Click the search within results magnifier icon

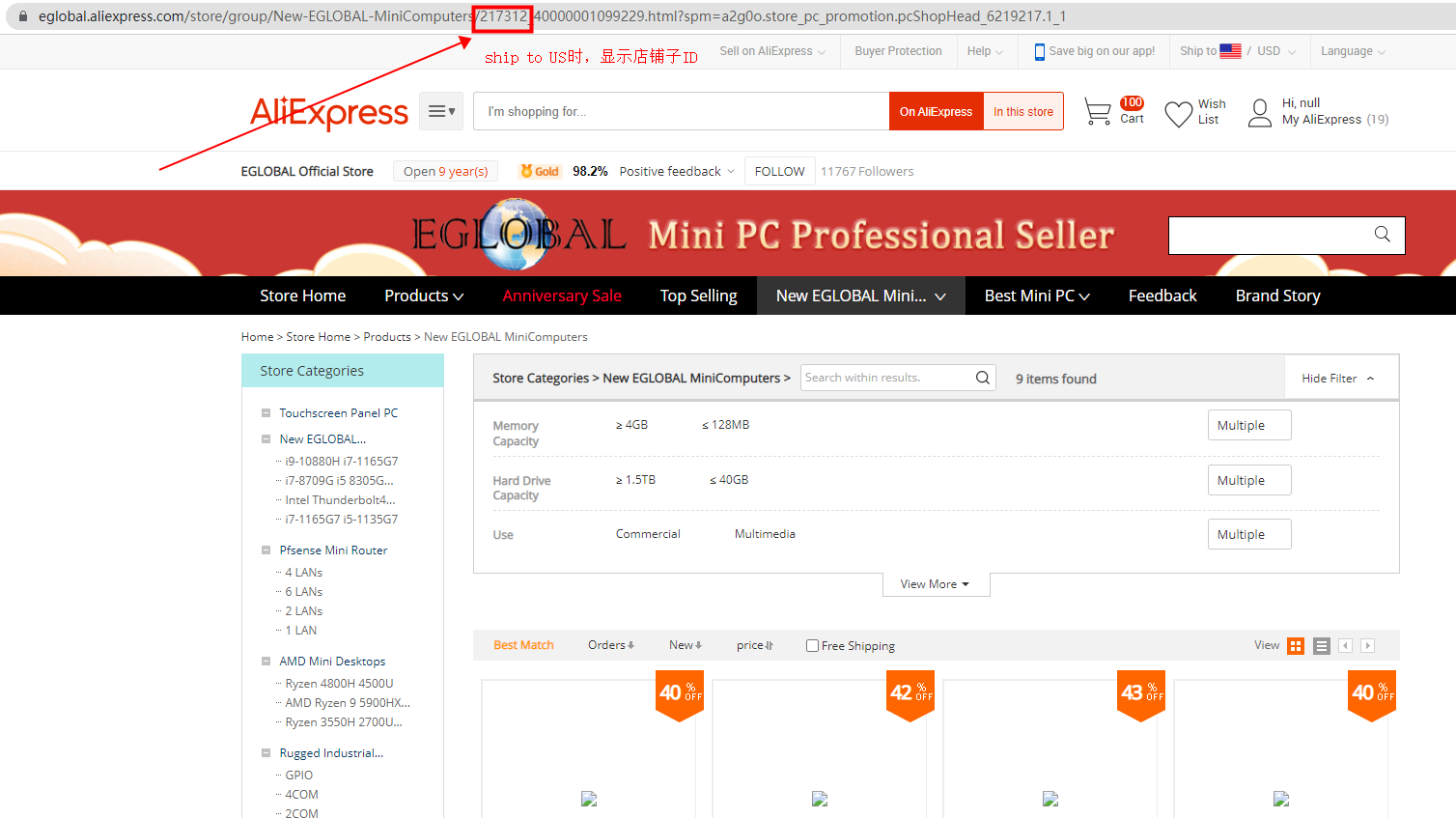pyautogui.click(x=983, y=378)
